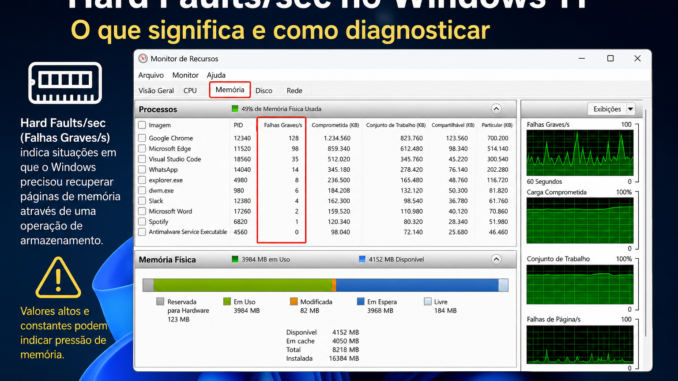Switch to the CPU tab

pos(190,90)
